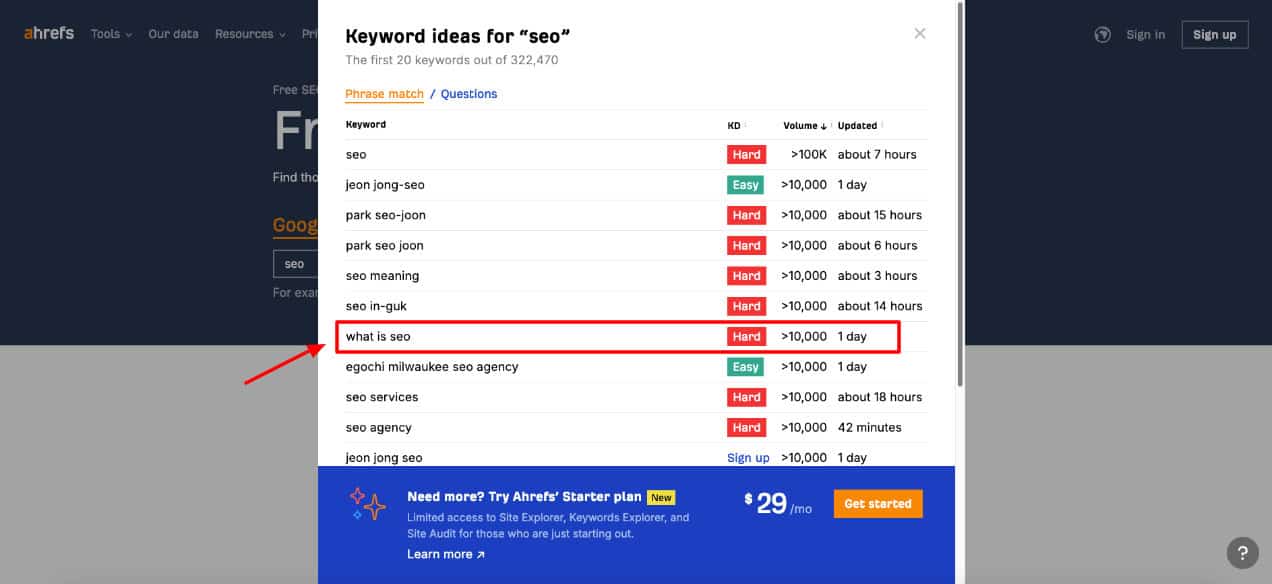Click Sign up link in 'jeon jong seo' row
This screenshot has height=584, width=1272.
coord(748,458)
